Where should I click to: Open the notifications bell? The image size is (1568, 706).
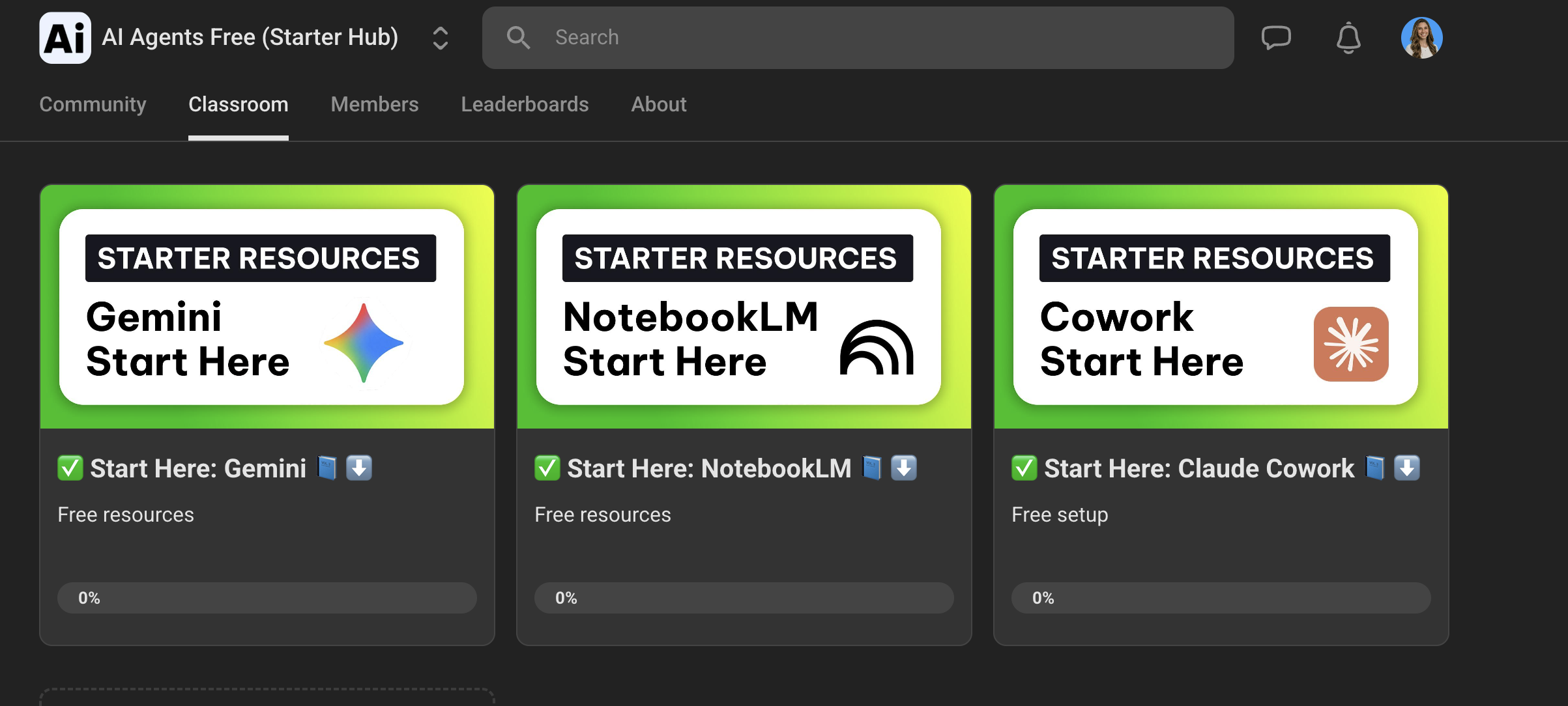[1348, 38]
